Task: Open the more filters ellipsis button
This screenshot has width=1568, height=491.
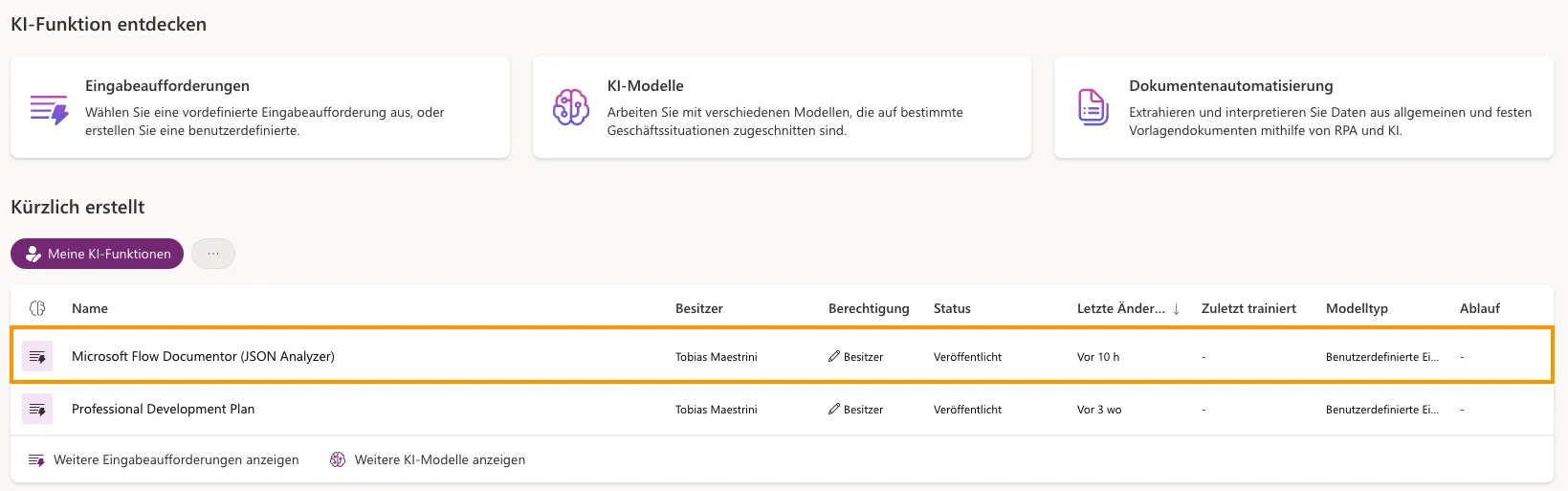Action: (213, 254)
